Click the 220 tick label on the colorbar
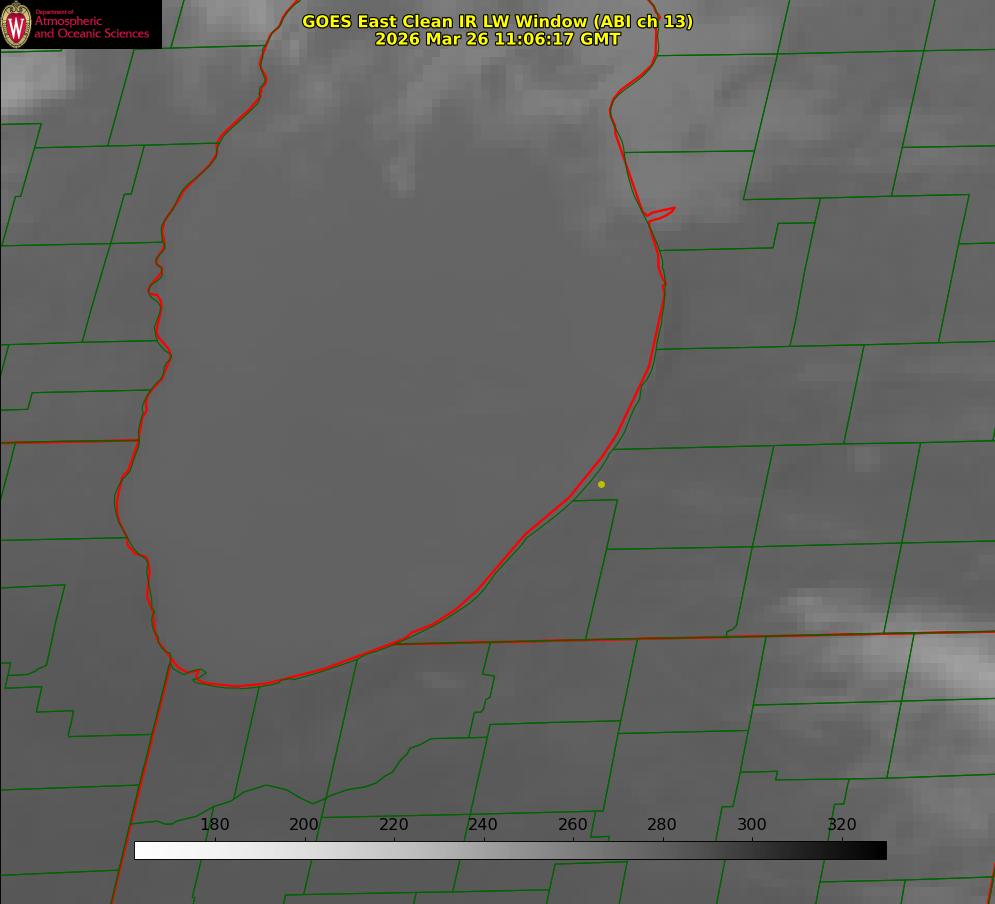Viewport: 995px width, 904px height. [393, 825]
